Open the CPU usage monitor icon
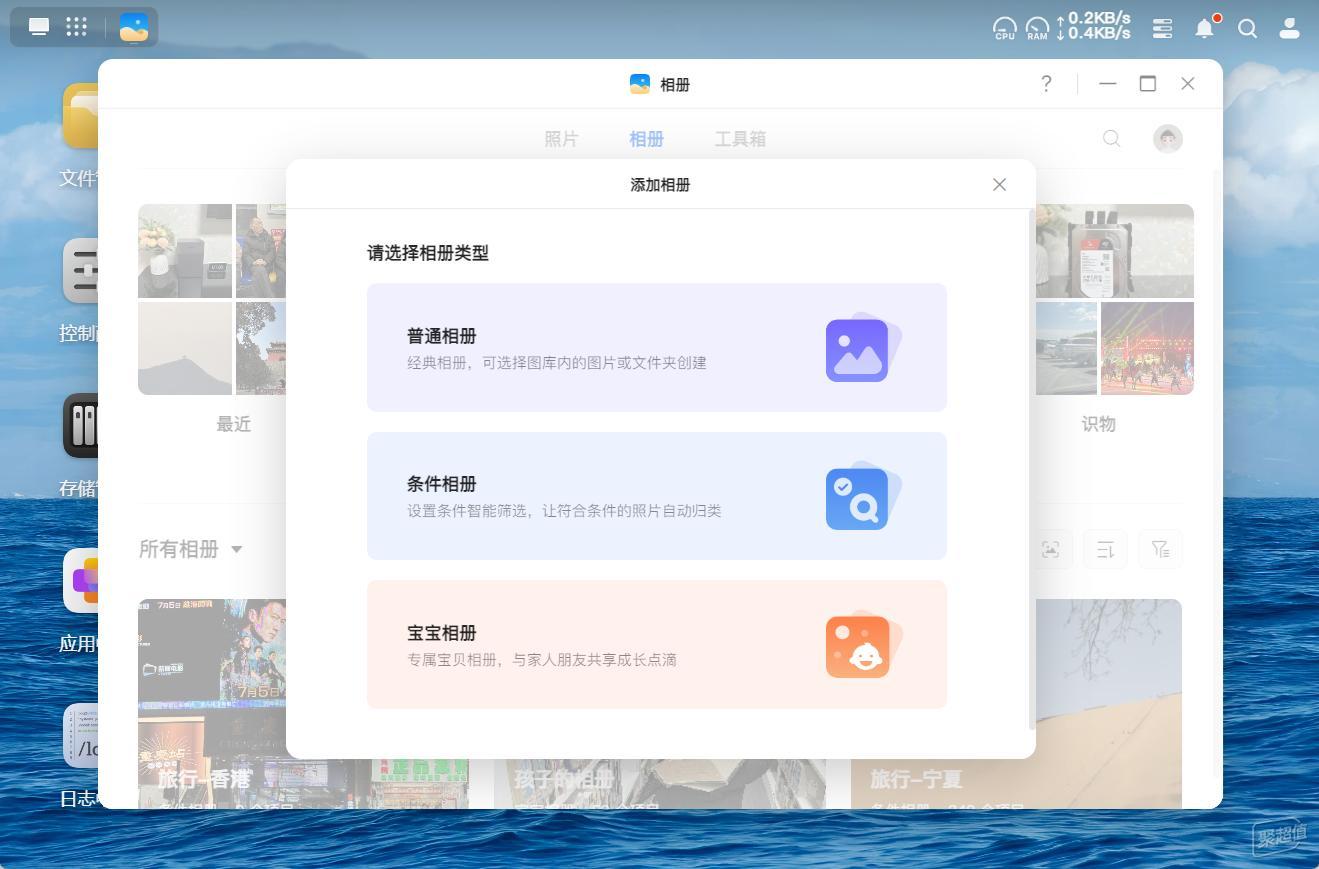Screen dimensions: 1319x869 pyautogui.click(x=1004, y=28)
